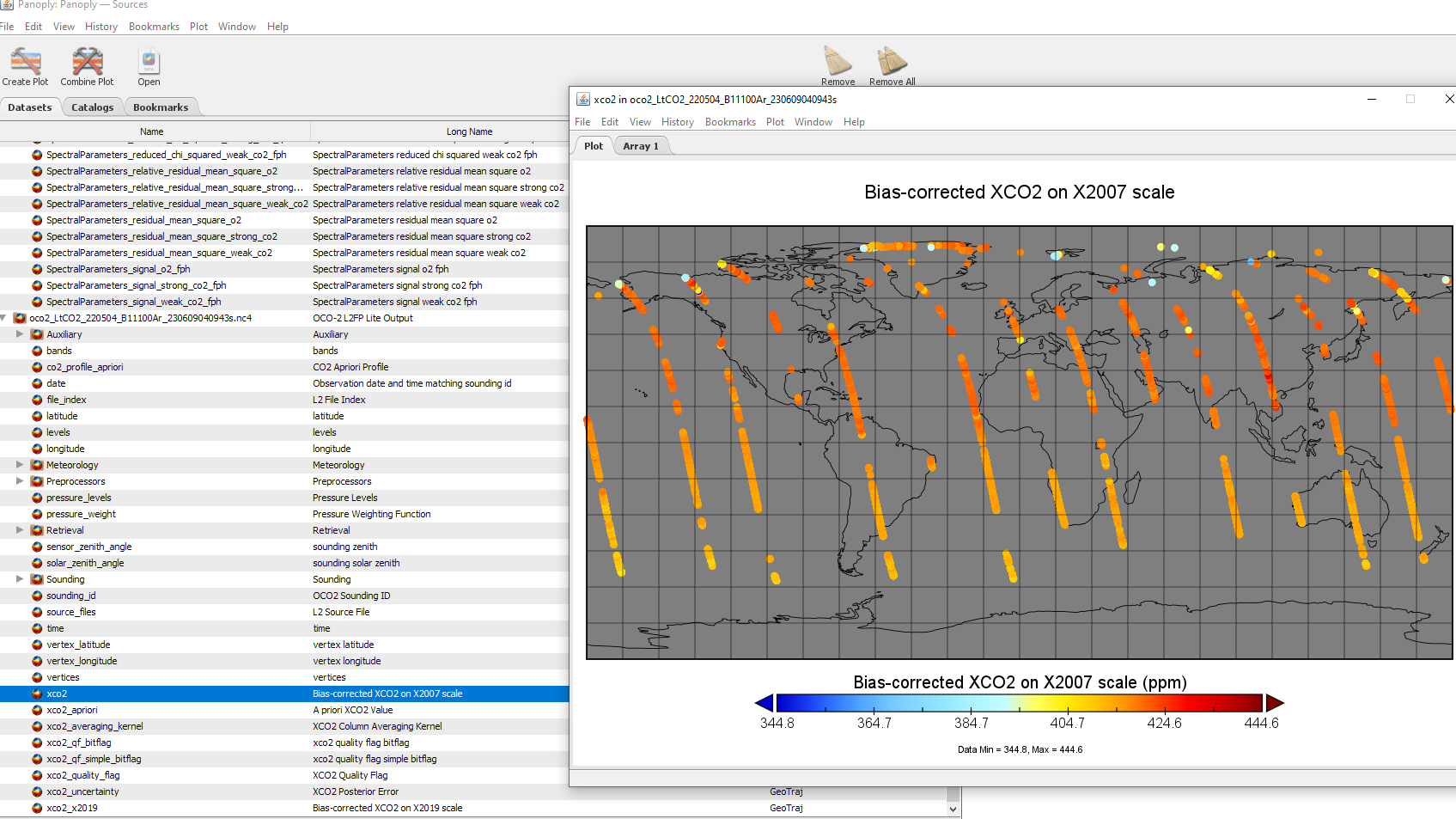The image size is (1456, 819).
Task: Open the Window menu in Sources window
Action: tap(237, 27)
